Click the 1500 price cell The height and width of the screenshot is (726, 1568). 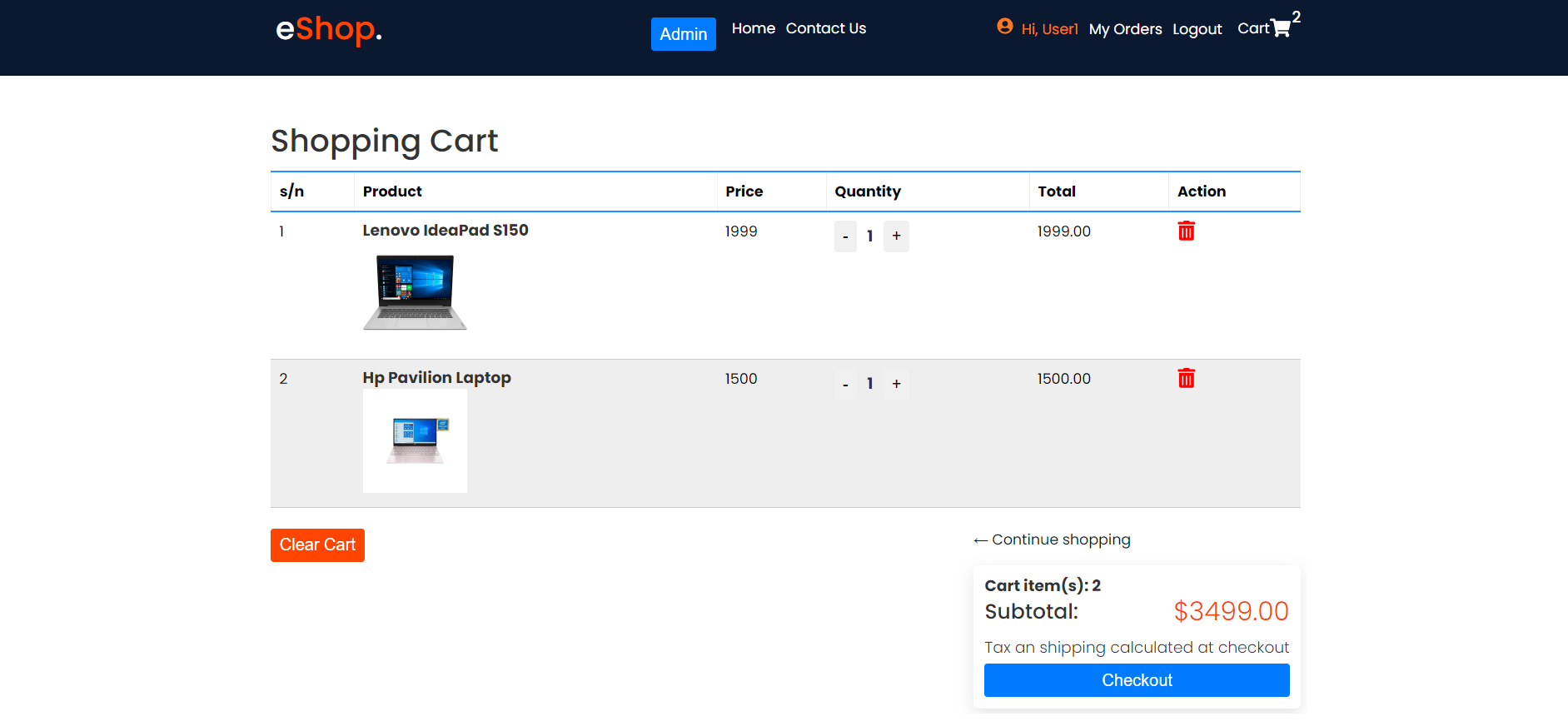click(x=741, y=379)
